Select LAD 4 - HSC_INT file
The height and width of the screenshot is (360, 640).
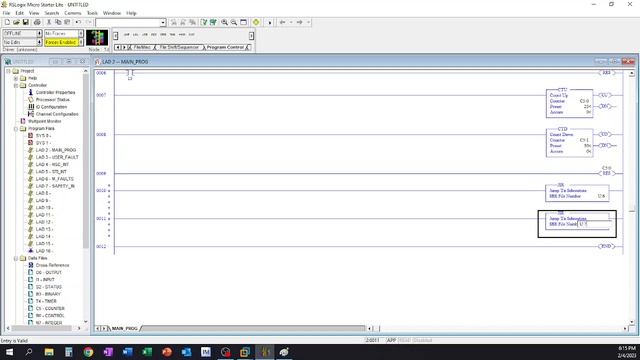pyautogui.click(x=52, y=164)
